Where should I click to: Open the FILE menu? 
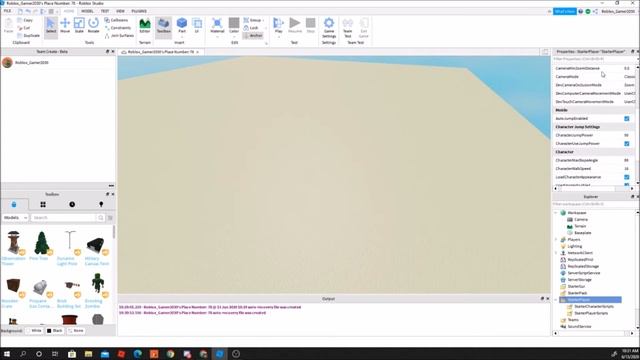point(7,11)
